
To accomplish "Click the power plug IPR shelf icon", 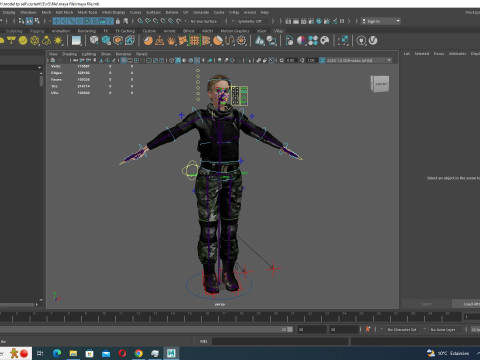I will (361, 41).
